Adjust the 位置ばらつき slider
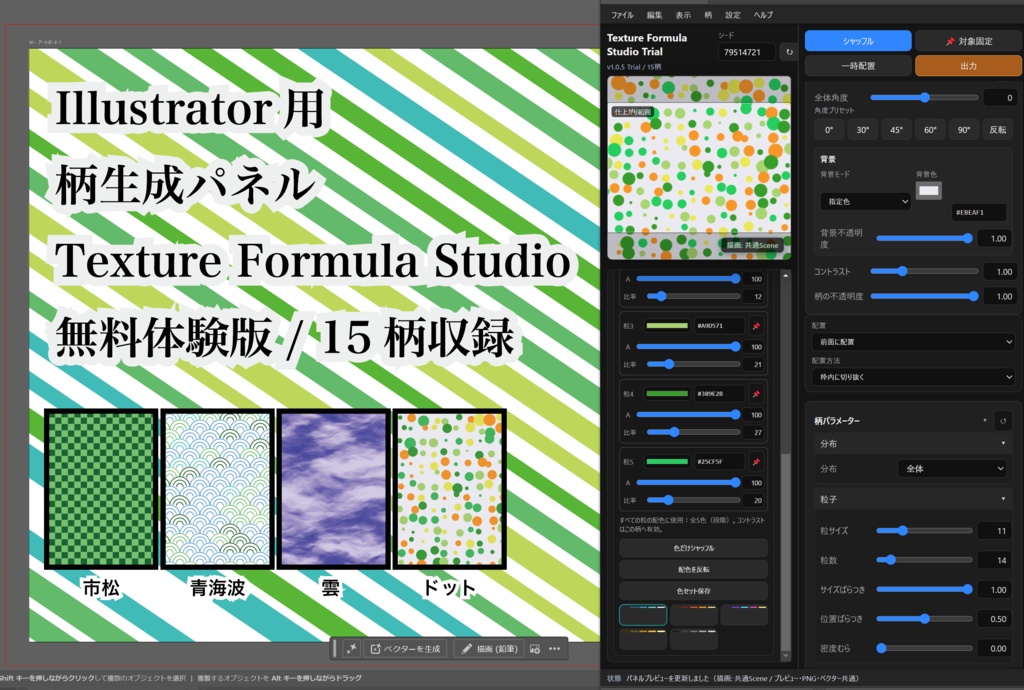The image size is (1024, 690). pyautogui.click(x=925, y=619)
